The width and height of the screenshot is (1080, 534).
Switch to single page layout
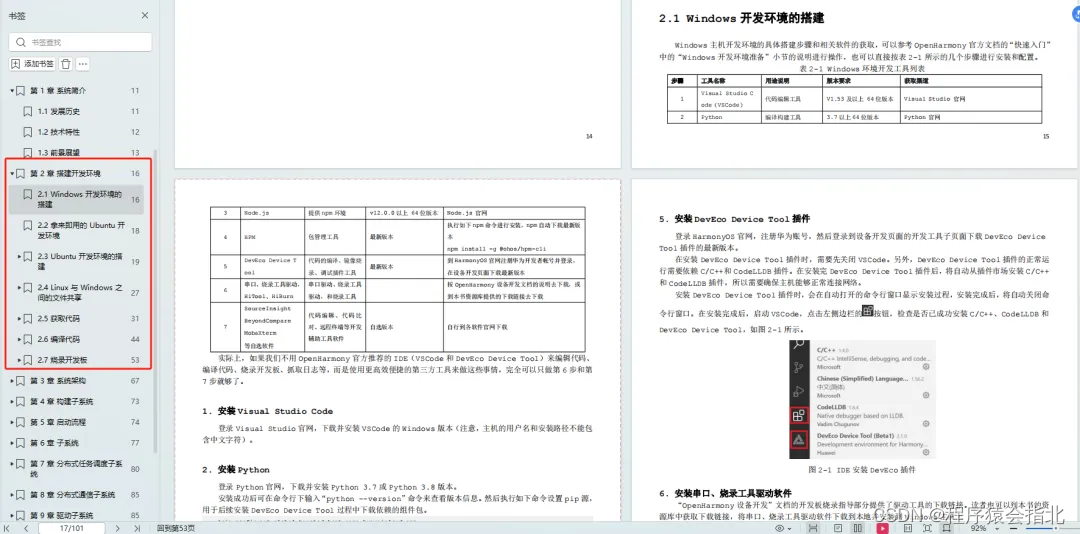[x=837, y=528]
